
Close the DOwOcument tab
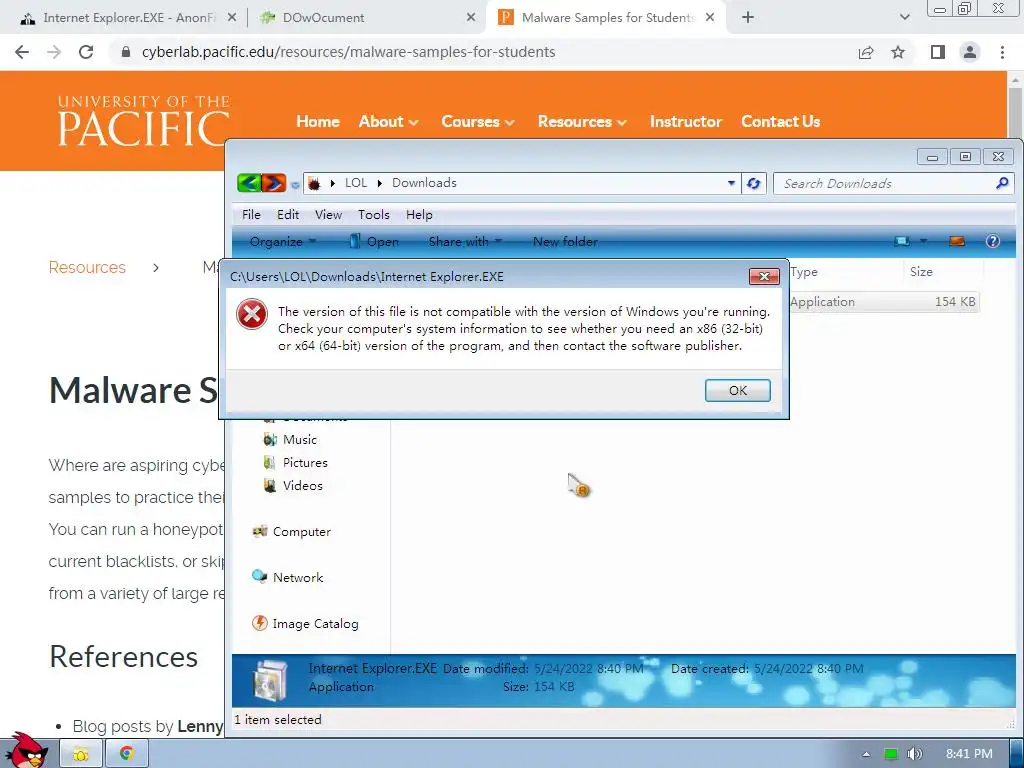471,18
